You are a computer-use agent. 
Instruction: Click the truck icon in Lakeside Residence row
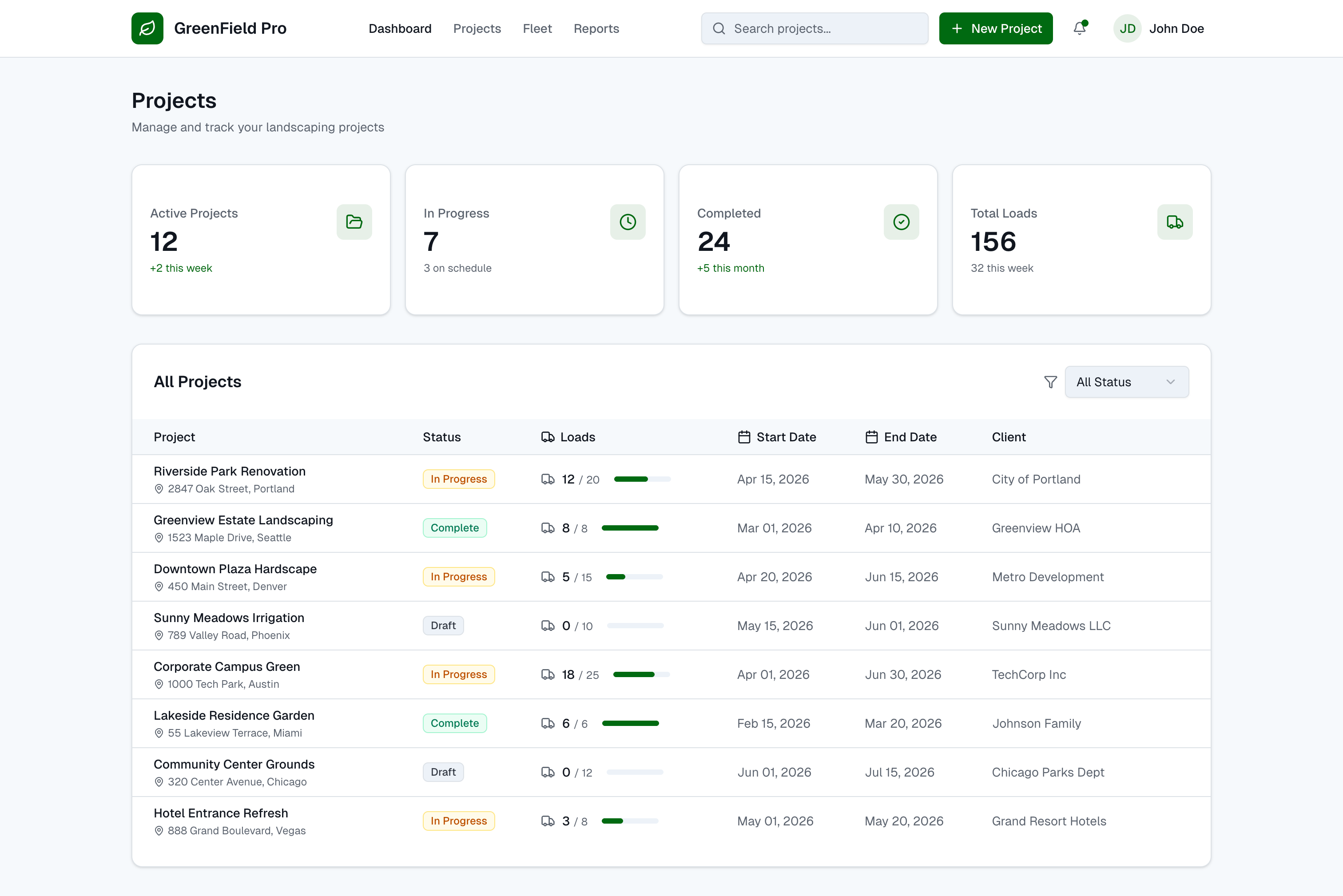[548, 723]
